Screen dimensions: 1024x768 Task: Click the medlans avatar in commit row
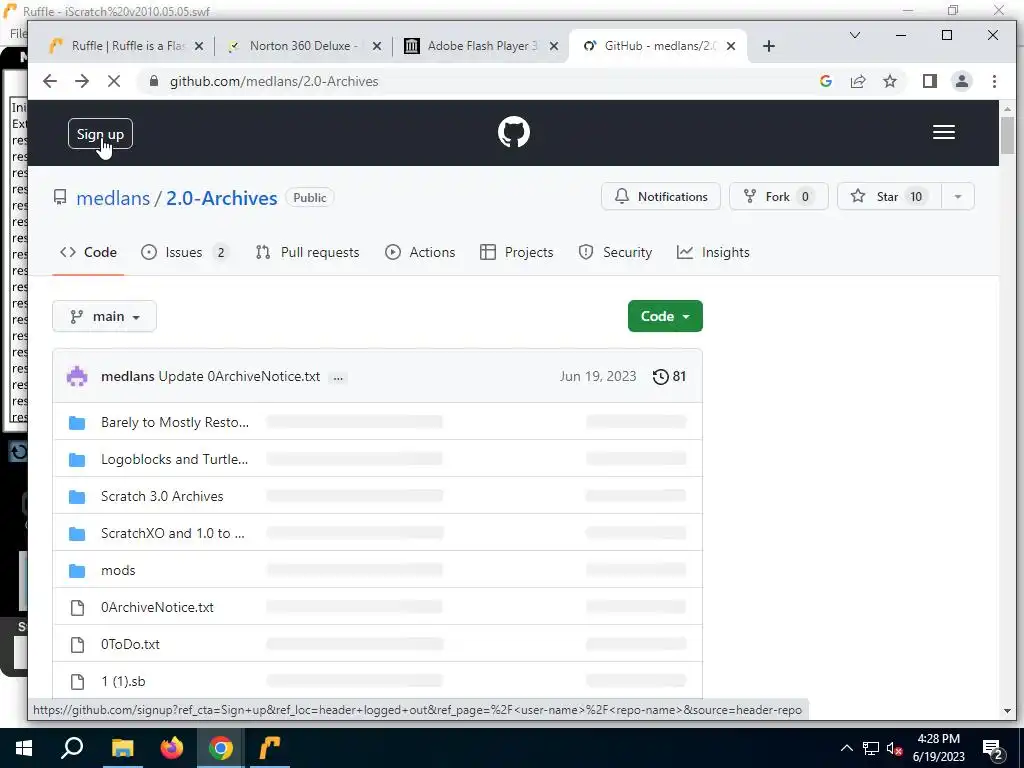click(77, 376)
